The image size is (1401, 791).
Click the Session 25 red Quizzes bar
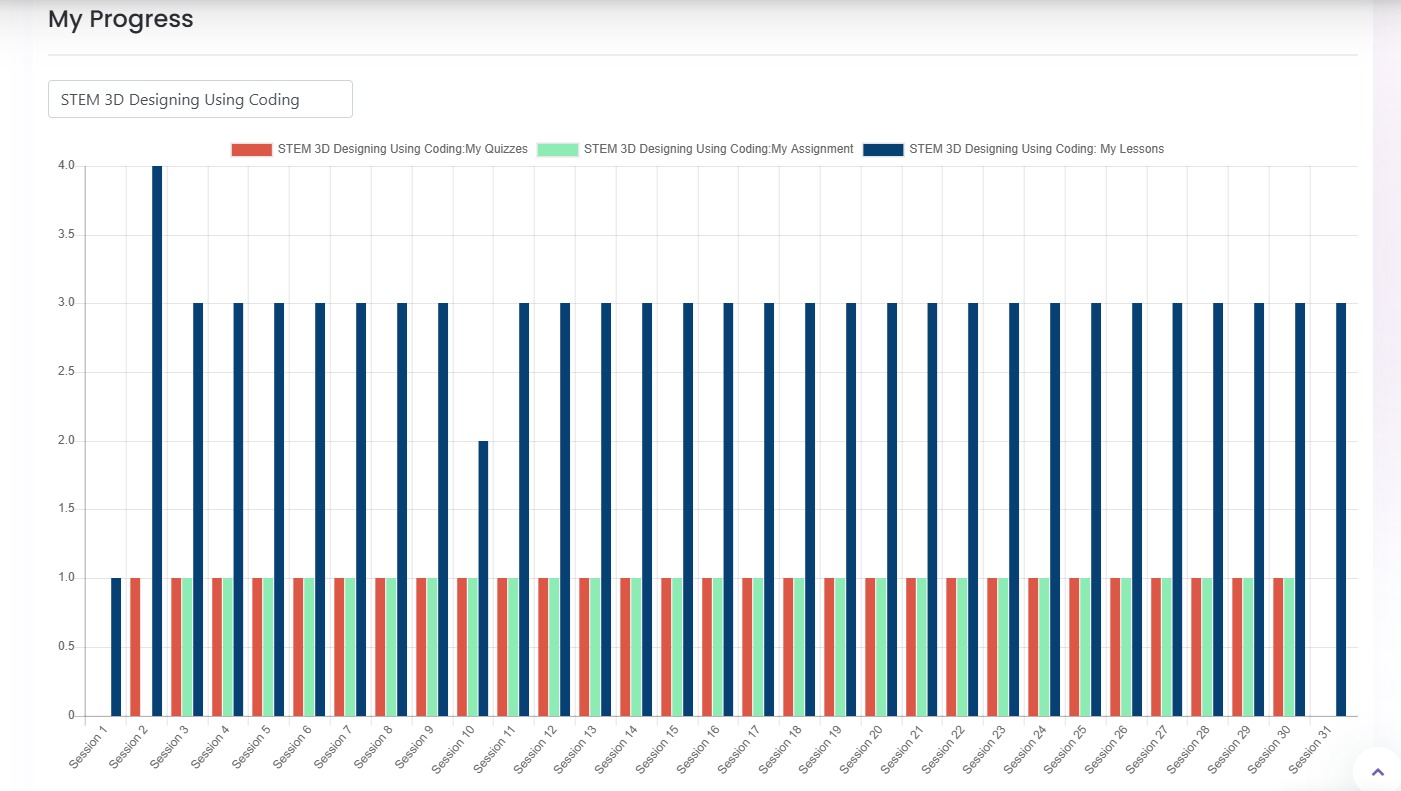coord(1074,646)
